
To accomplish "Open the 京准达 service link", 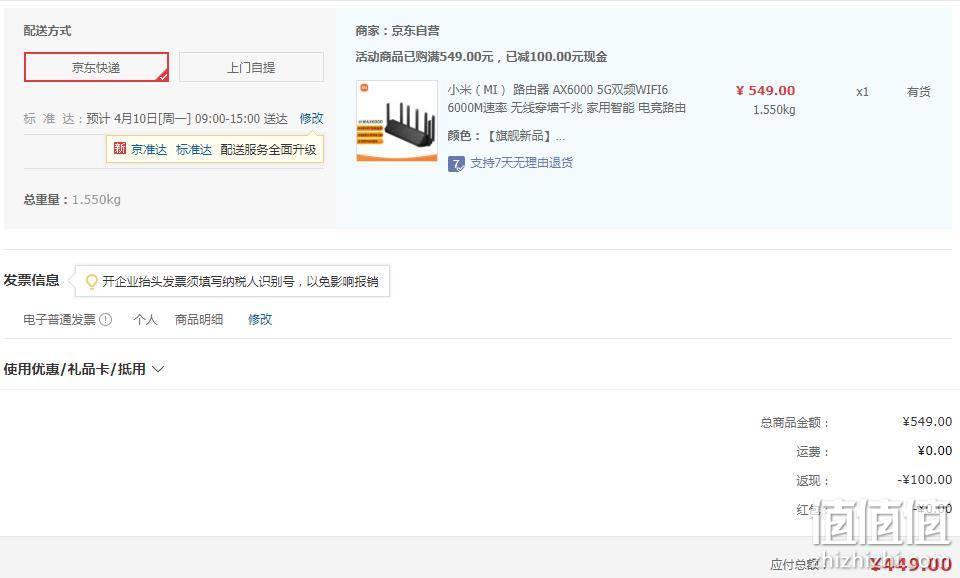I will pos(149,149).
